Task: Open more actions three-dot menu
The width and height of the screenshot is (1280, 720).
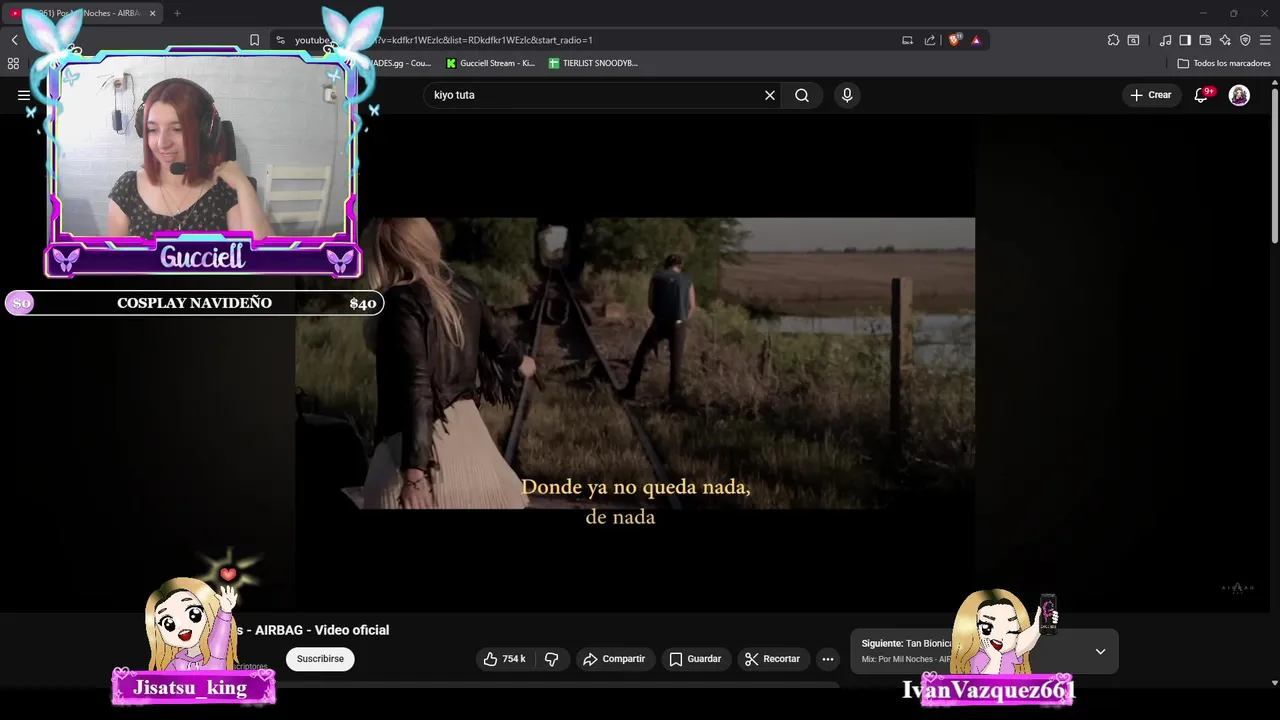Action: pyautogui.click(x=827, y=659)
